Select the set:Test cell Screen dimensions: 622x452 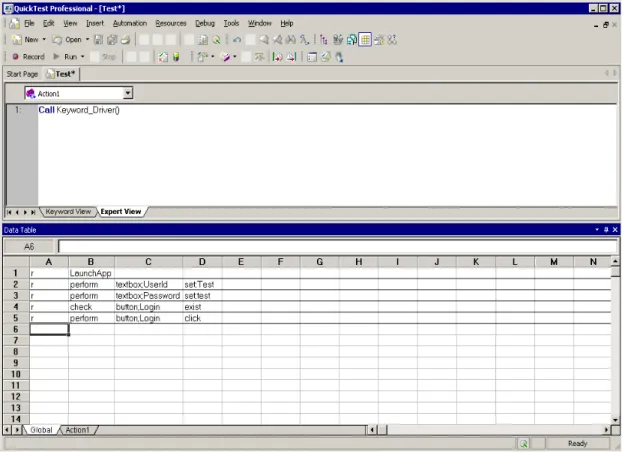tap(202, 285)
